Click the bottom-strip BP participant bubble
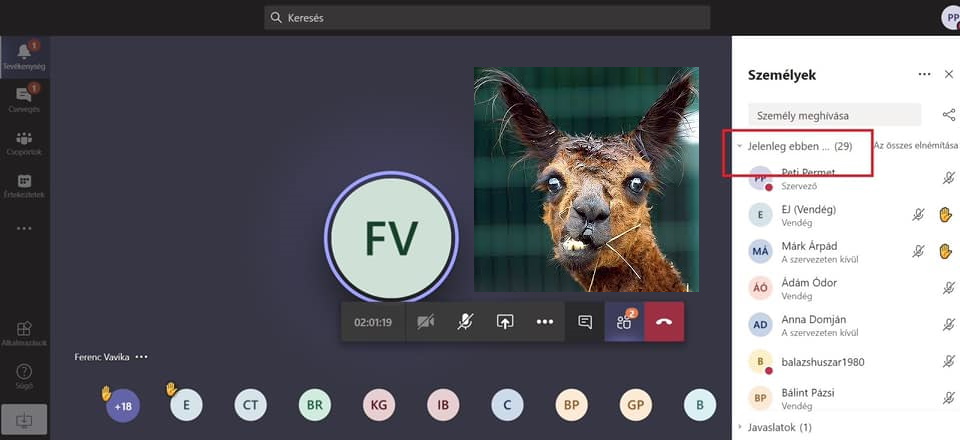The image size is (960, 440). [572, 405]
